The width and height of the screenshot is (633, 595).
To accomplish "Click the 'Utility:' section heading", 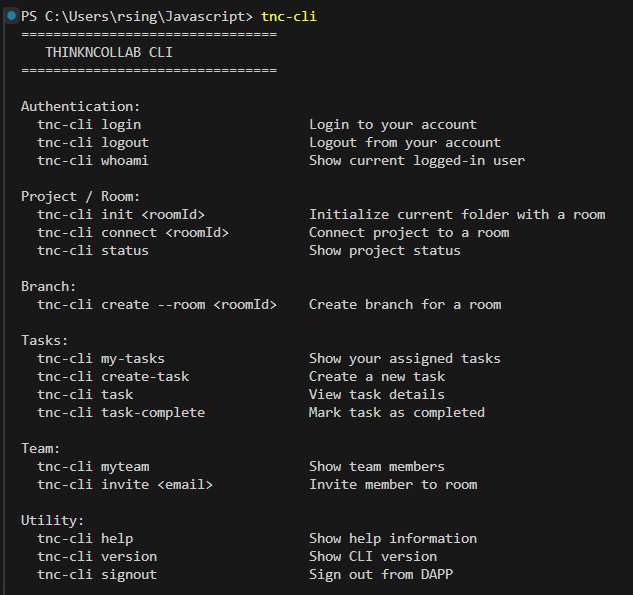I will 52,521.
